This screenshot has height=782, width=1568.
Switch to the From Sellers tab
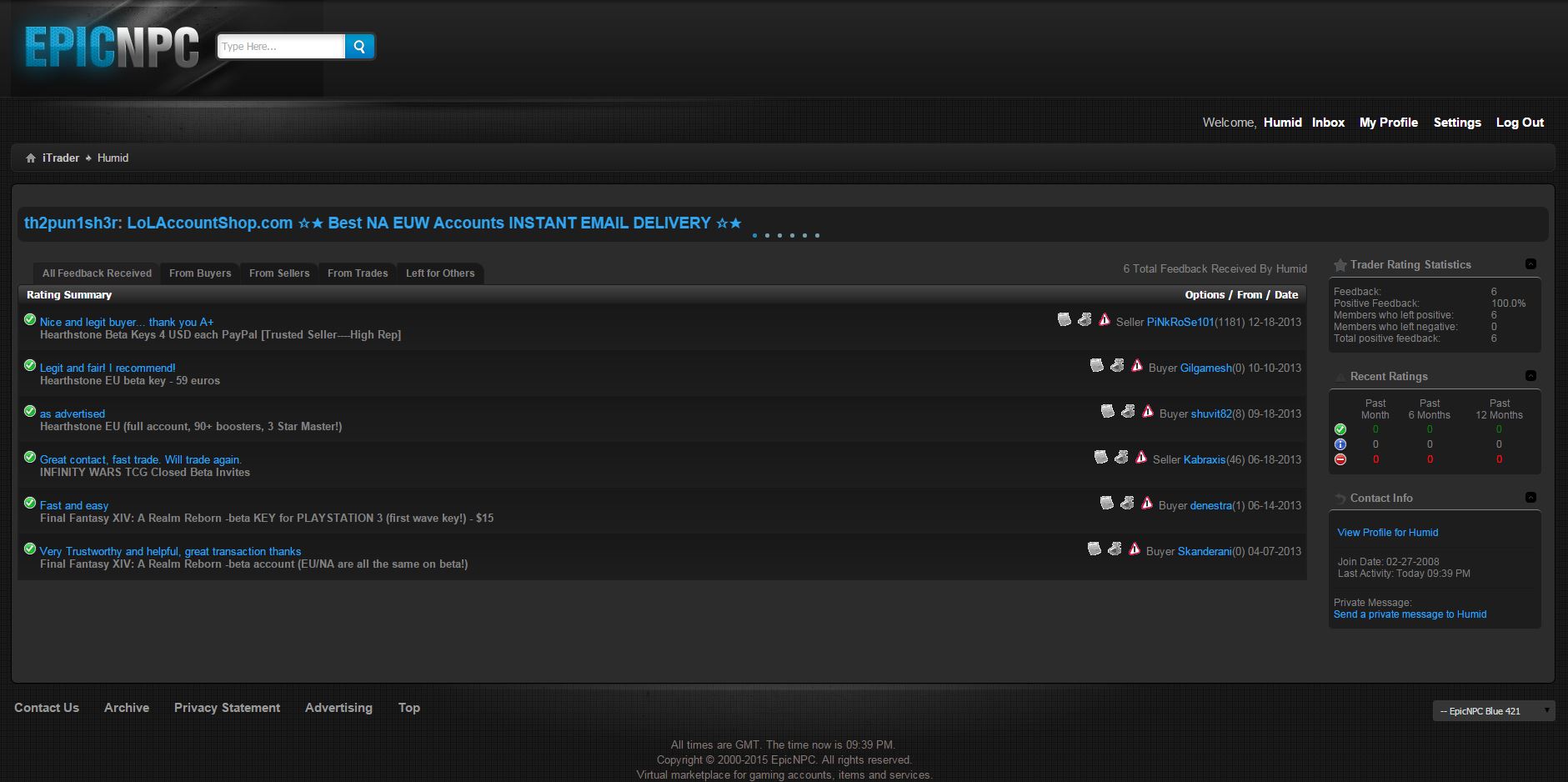(x=279, y=273)
